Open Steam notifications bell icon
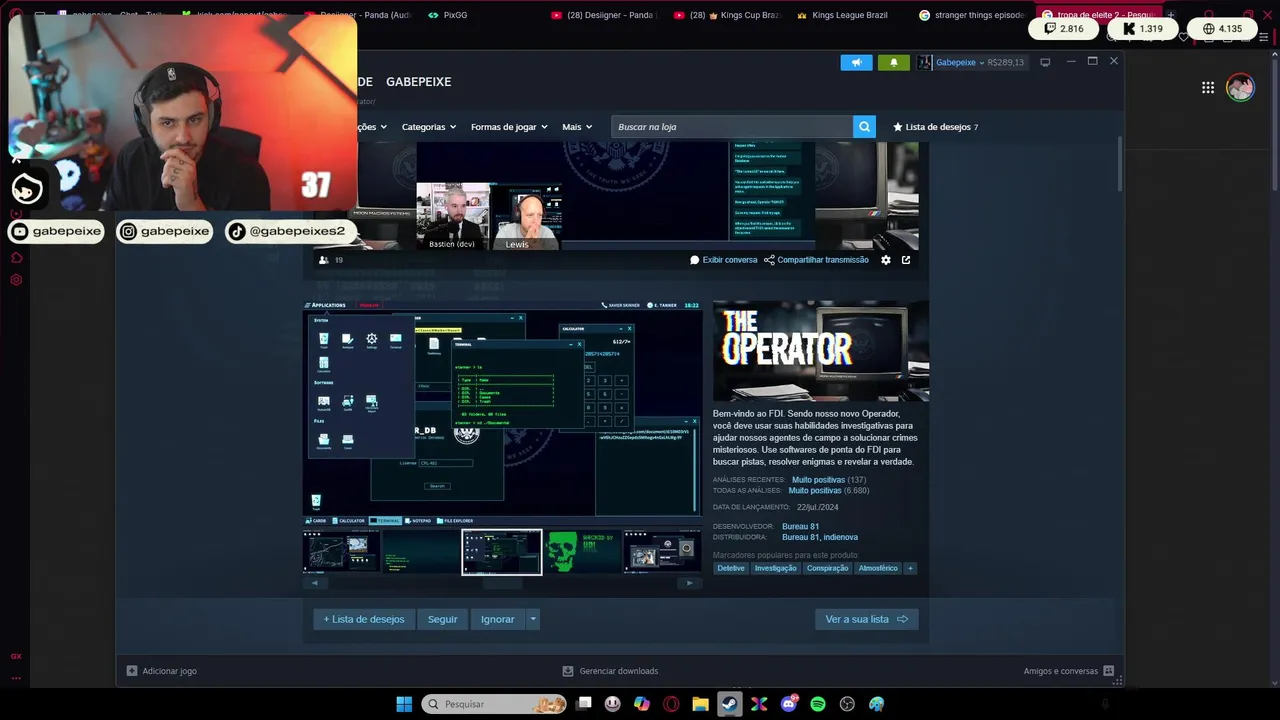The image size is (1280, 720). click(894, 62)
